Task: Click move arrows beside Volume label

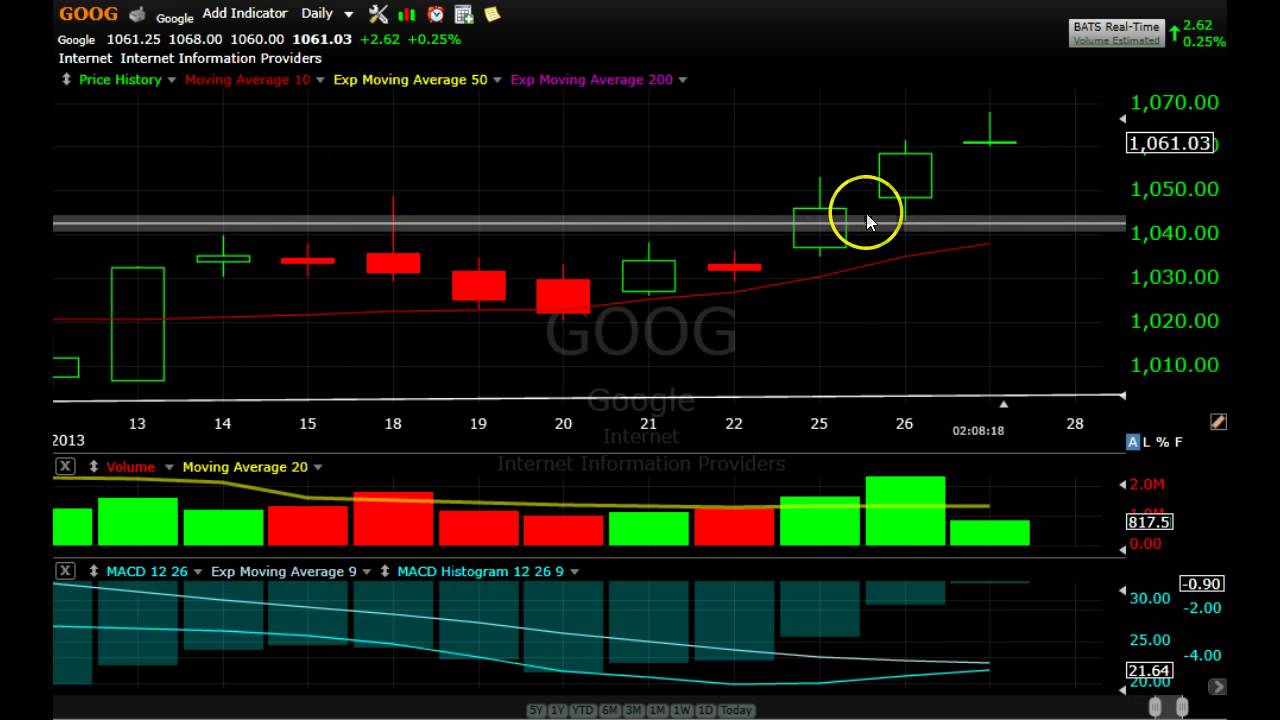Action: pyautogui.click(x=94, y=466)
